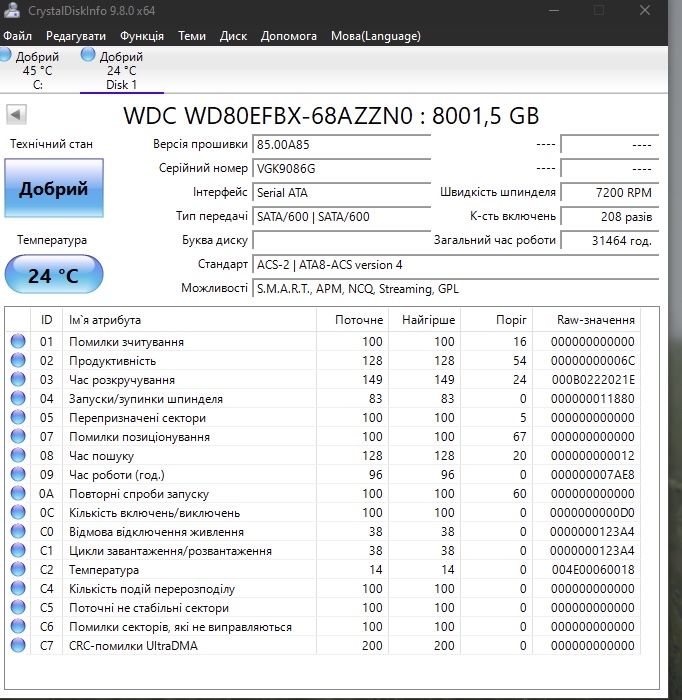The width and height of the screenshot is (682, 700).
Task: Click status orb for attribute C1
Action: coord(18,550)
